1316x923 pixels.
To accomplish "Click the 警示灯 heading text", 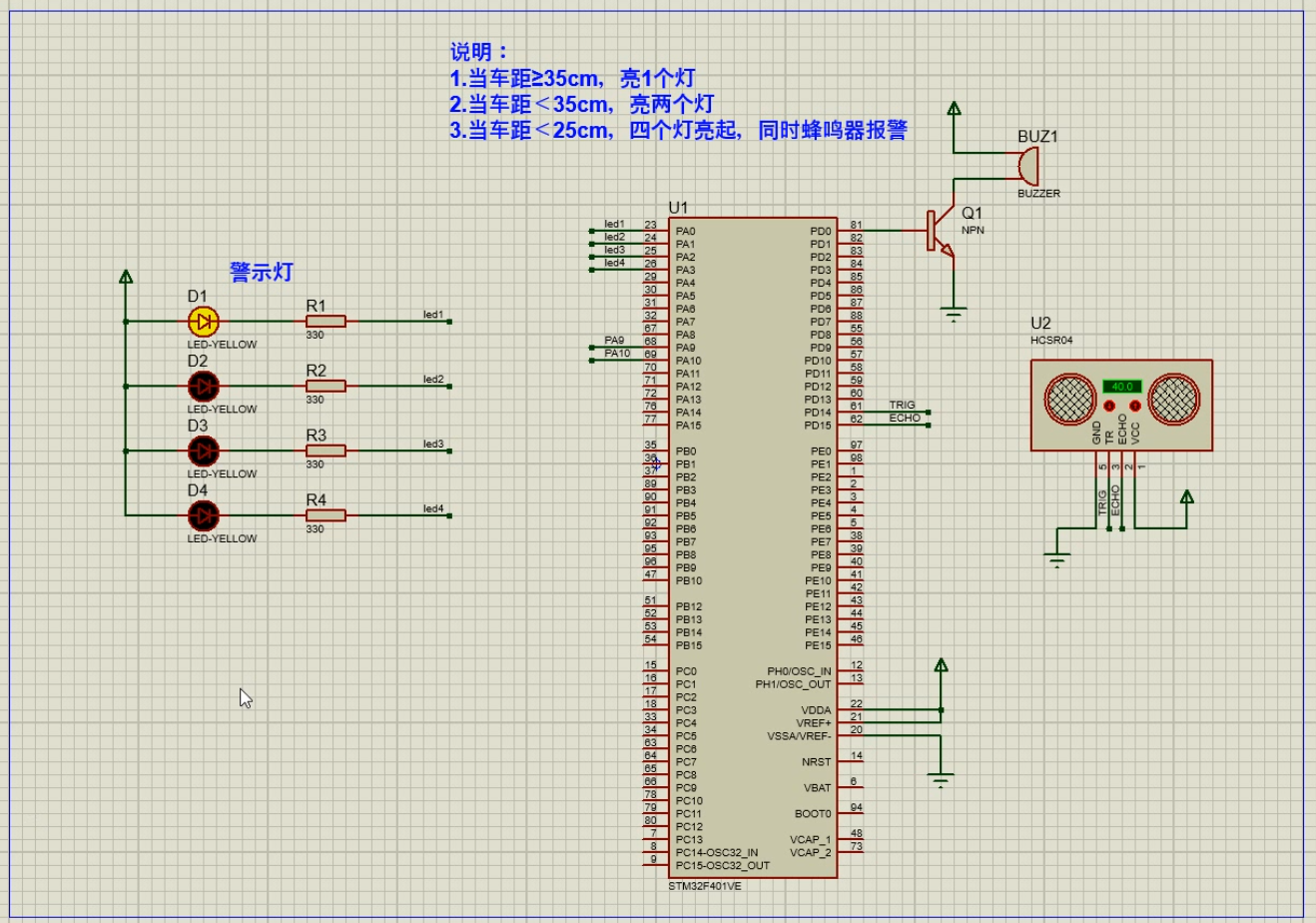I will (x=262, y=272).
